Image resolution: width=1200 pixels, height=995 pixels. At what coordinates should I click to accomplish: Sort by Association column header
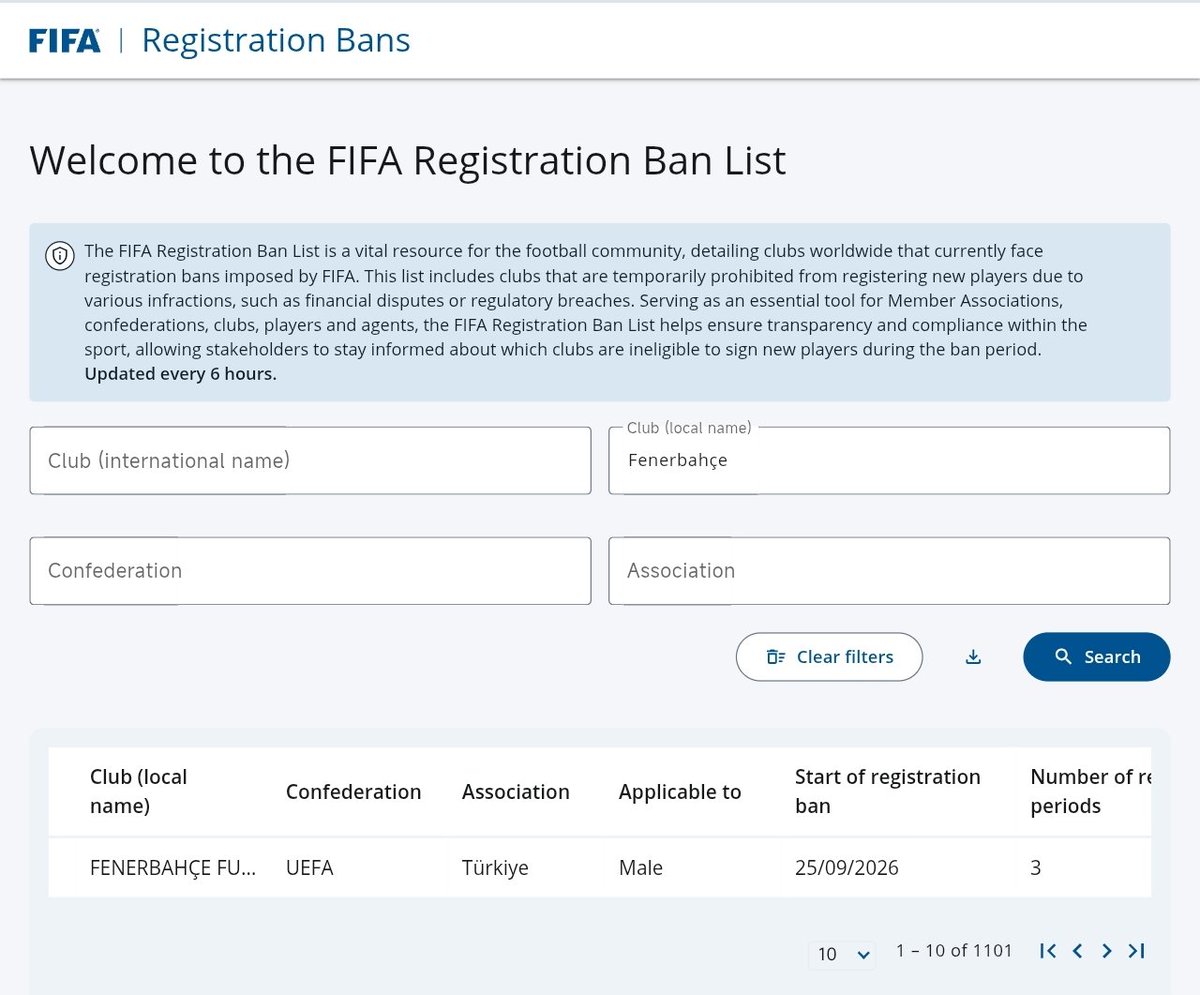pyautogui.click(x=515, y=792)
